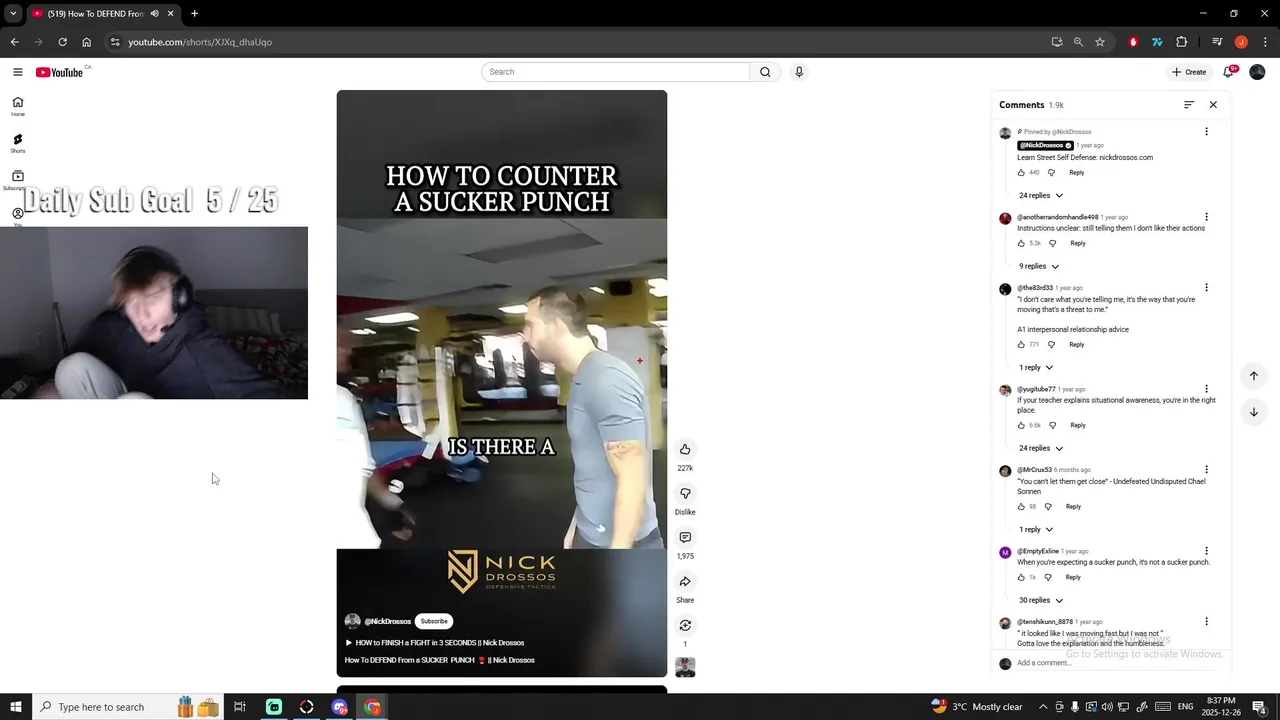Expand 9 replies under anotherrandomhandle498
Viewport: 1280px width, 720px height.
click(1039, 266)
